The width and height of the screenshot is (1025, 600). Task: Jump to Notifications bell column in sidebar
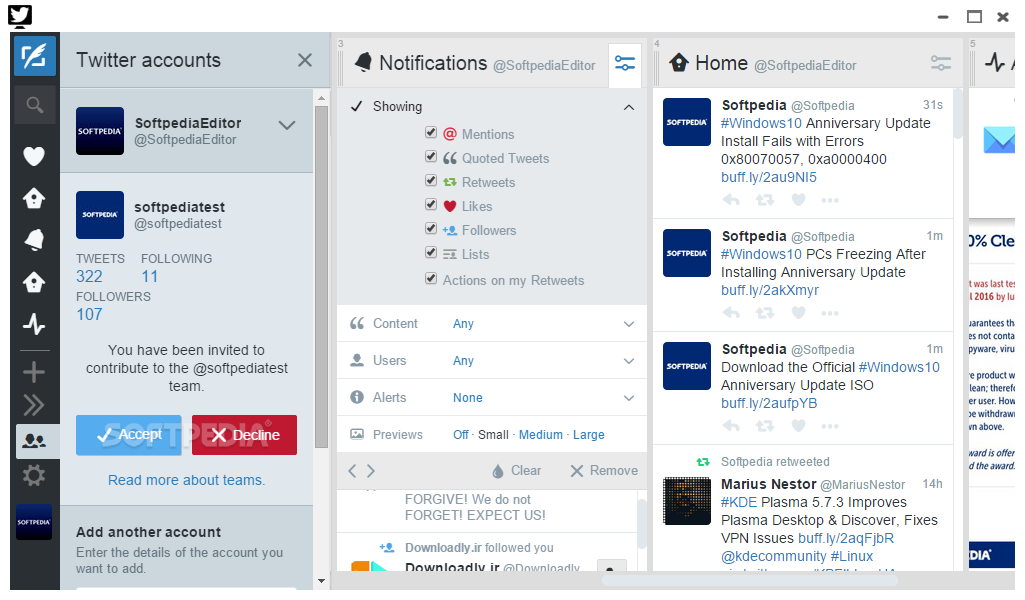(x=34, y=240)
